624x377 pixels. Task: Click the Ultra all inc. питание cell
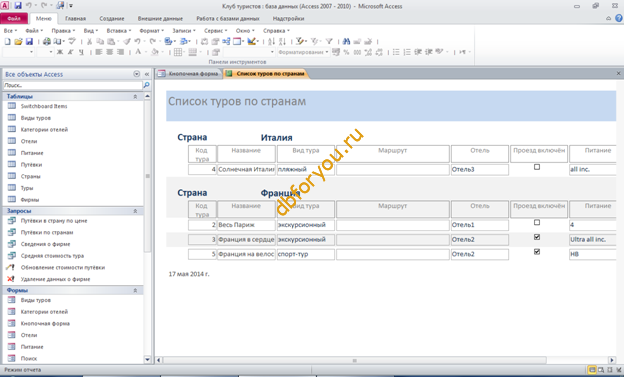[x=593, y=240]
